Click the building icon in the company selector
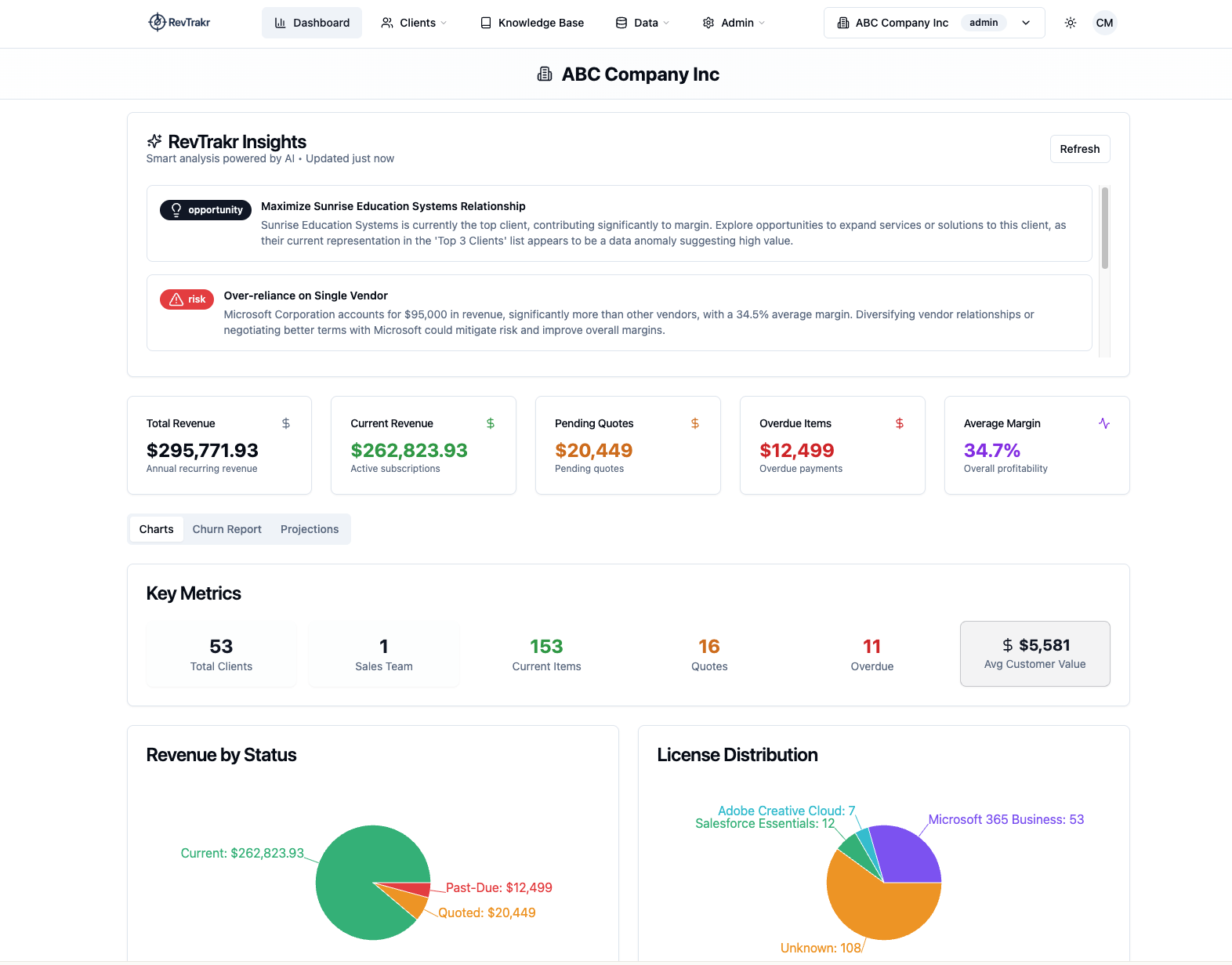This screenshot has width=1232, height=965. [x=843, y=23]
